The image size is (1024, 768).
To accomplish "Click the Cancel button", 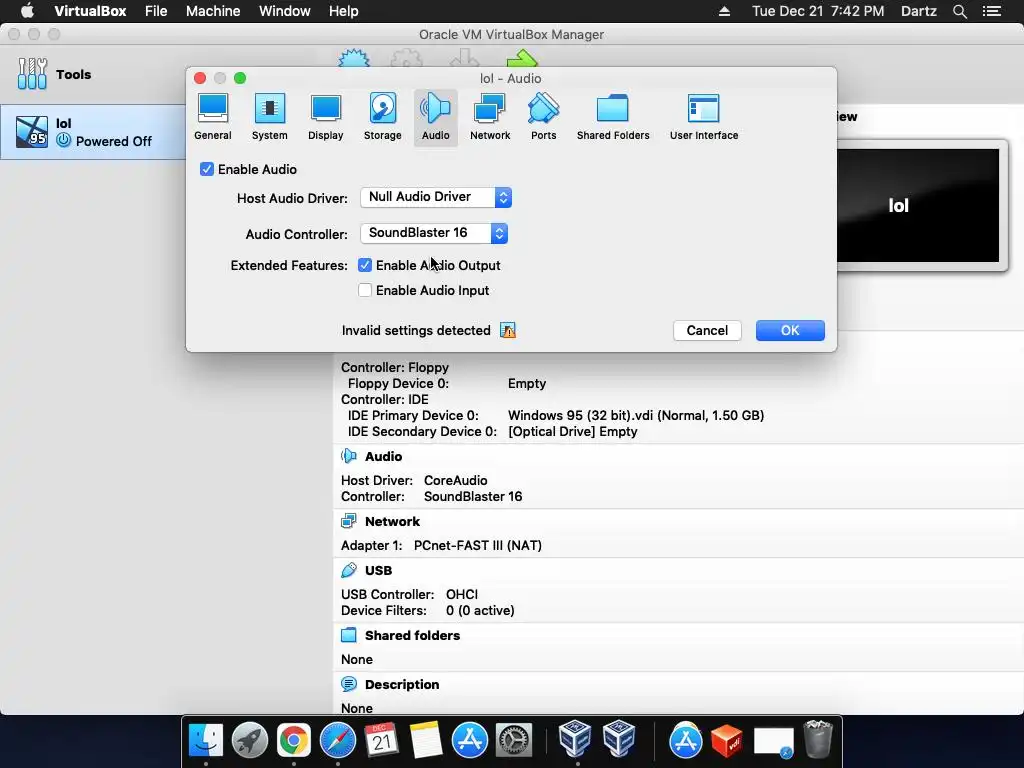I will [x=707, y=330].
